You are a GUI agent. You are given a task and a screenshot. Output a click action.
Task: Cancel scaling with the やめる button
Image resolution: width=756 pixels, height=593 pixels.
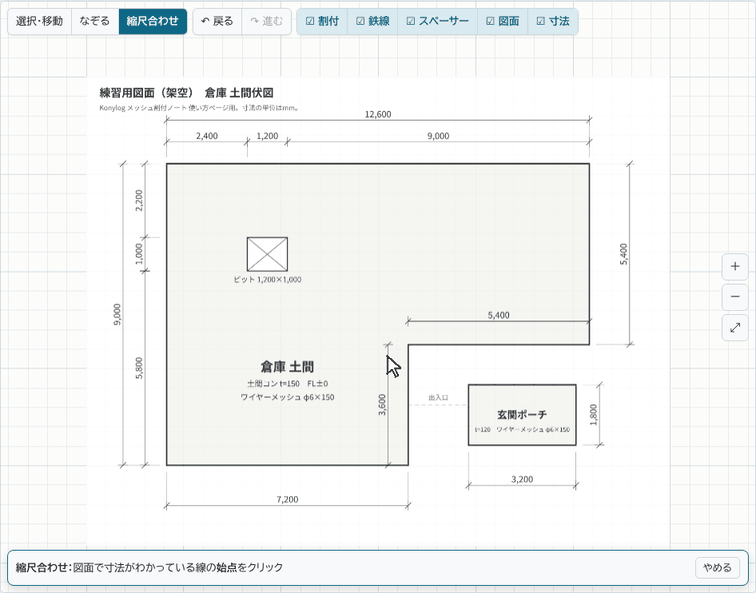pyautogui.click(x=717, y=567)
